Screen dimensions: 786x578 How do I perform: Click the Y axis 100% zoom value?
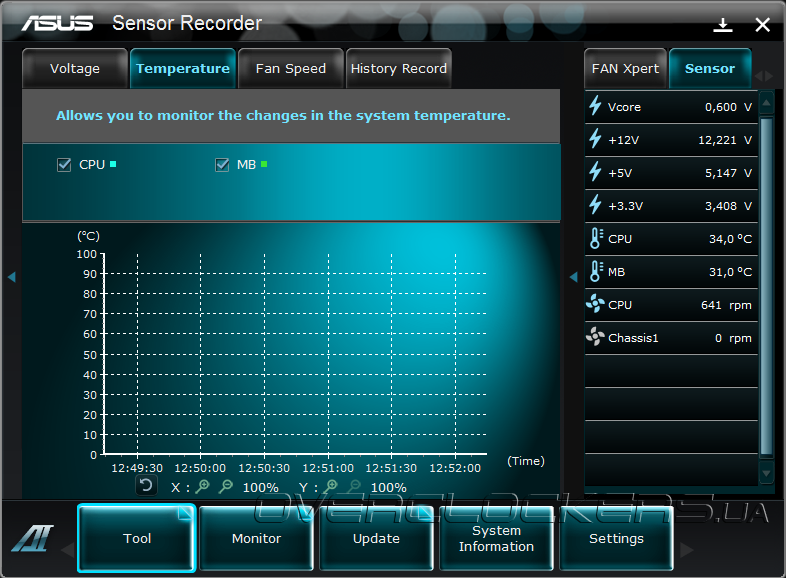[x=388, y=487]
